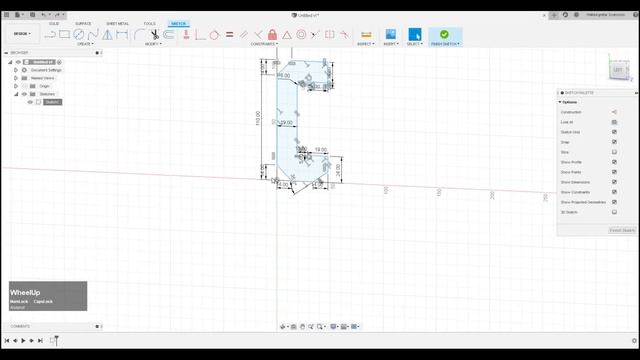640x360 pixels.
Task: Apply Parallel constraint
Action: pyautogui.click(x=244, y=35)
